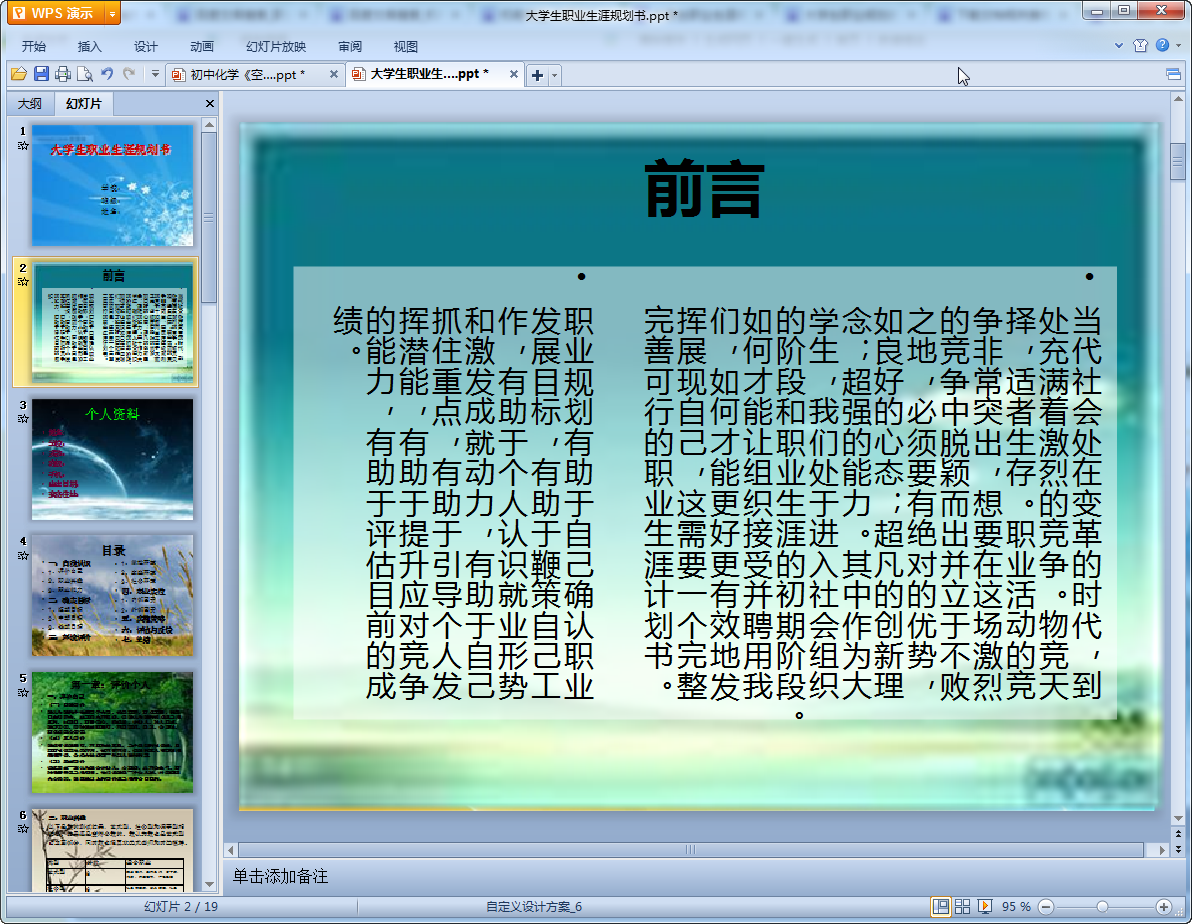
Task: Undo the last action with the Undo arrow
Action: point(107,74)
